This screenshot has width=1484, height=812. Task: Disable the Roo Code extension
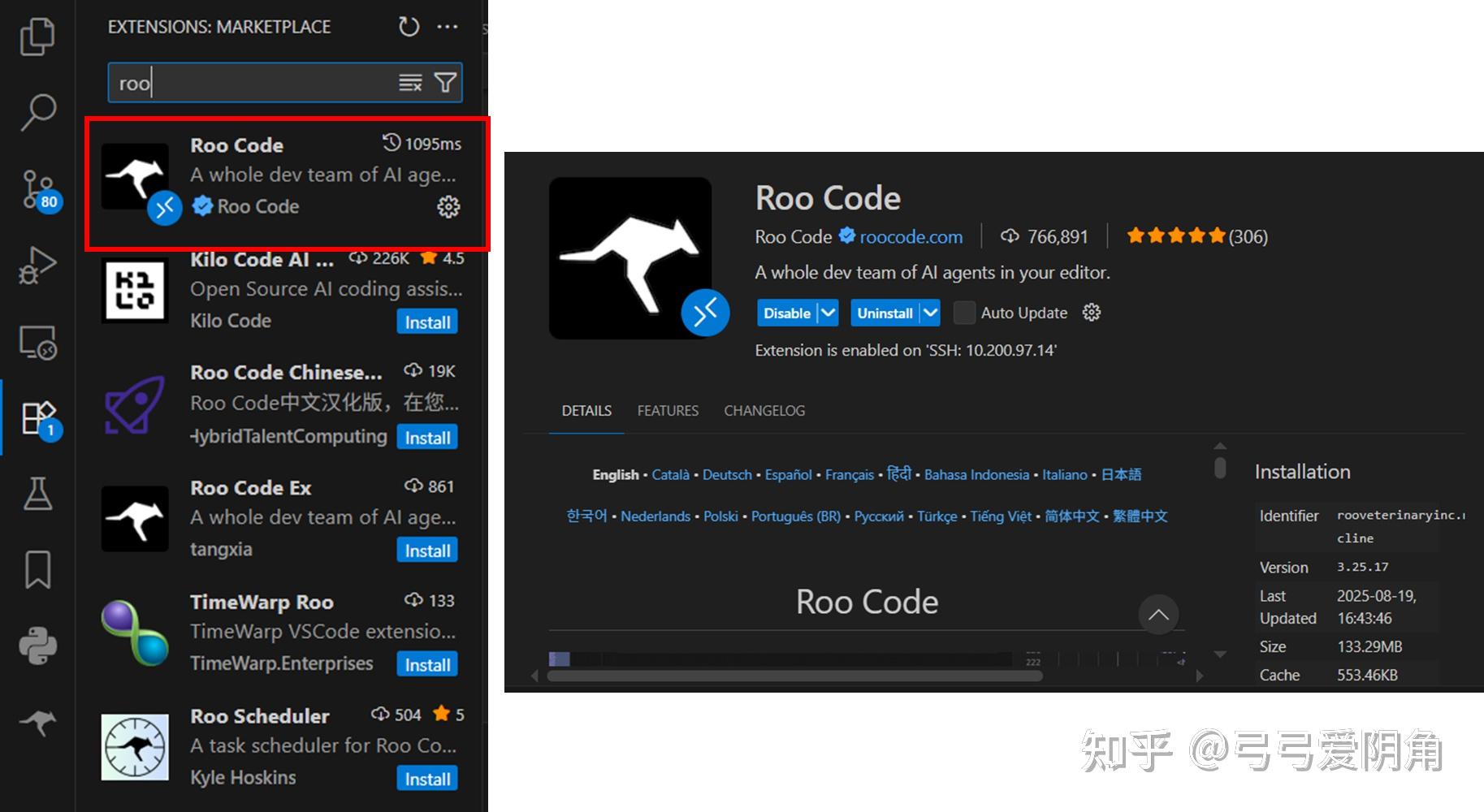[787, 313]
